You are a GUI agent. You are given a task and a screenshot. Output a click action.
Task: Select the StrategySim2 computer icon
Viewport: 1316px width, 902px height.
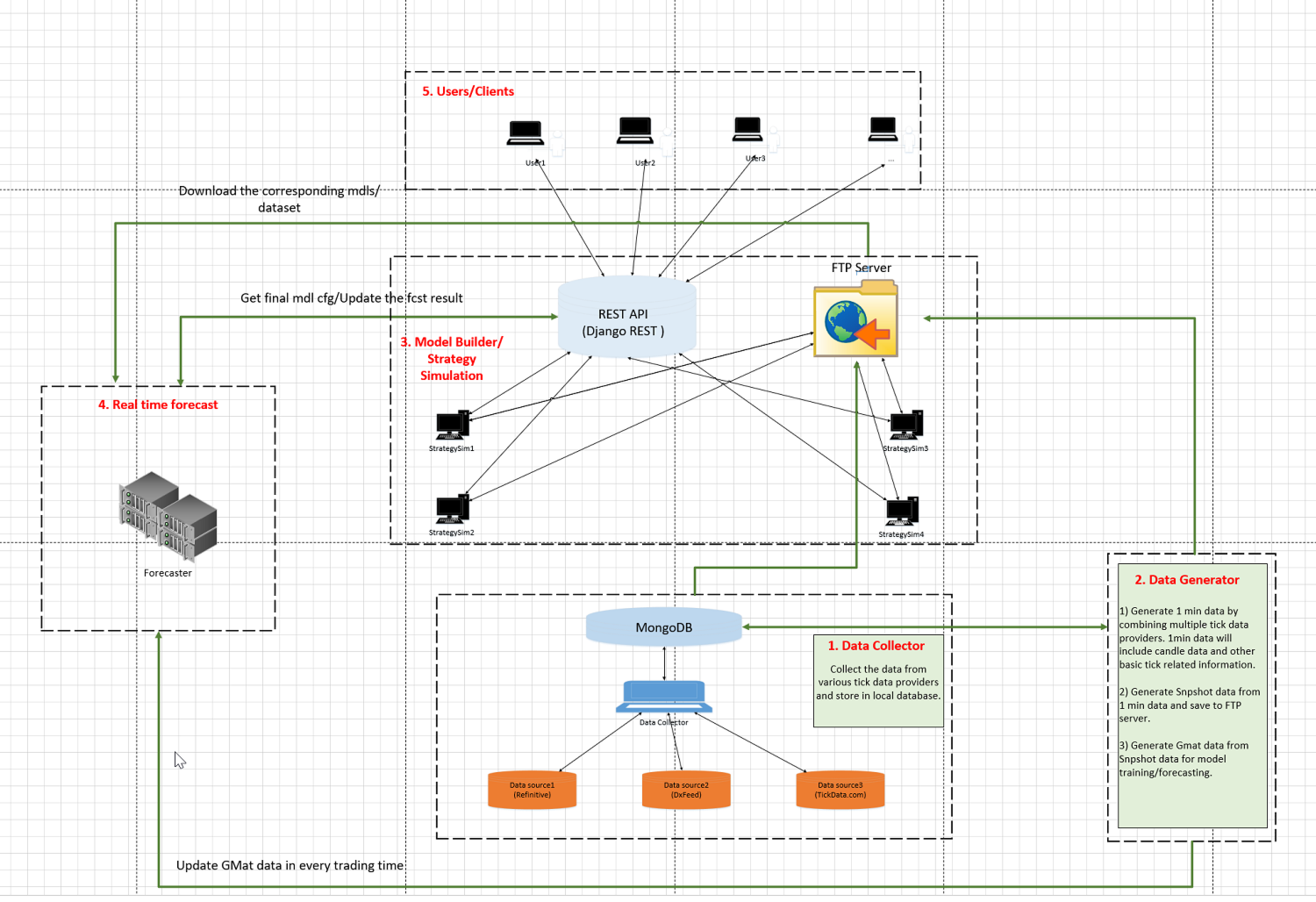(453, 510)
